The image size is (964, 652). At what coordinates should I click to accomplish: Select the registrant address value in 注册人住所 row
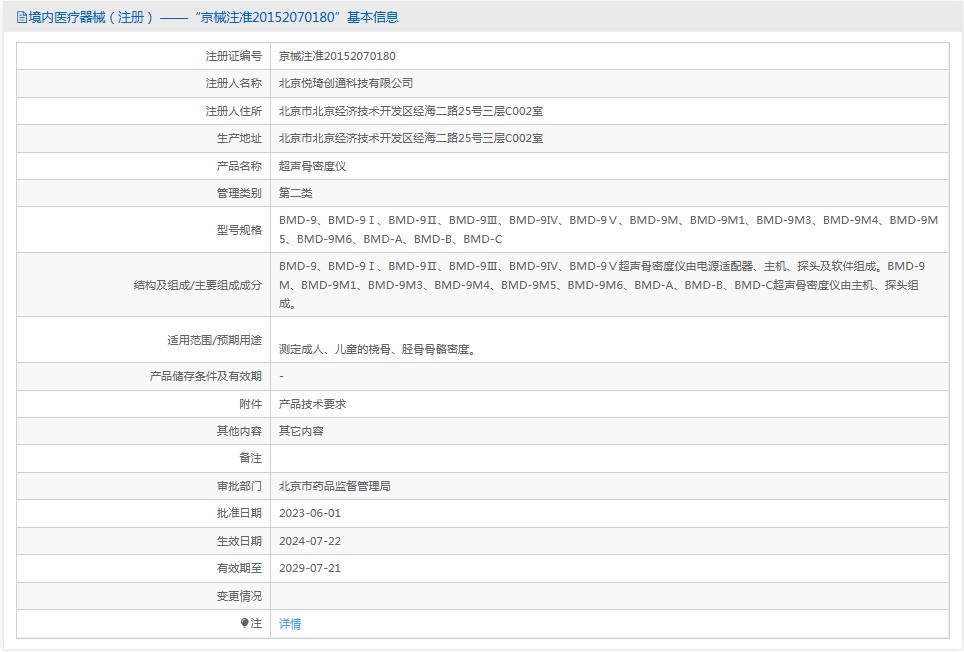tap(411, 111)
